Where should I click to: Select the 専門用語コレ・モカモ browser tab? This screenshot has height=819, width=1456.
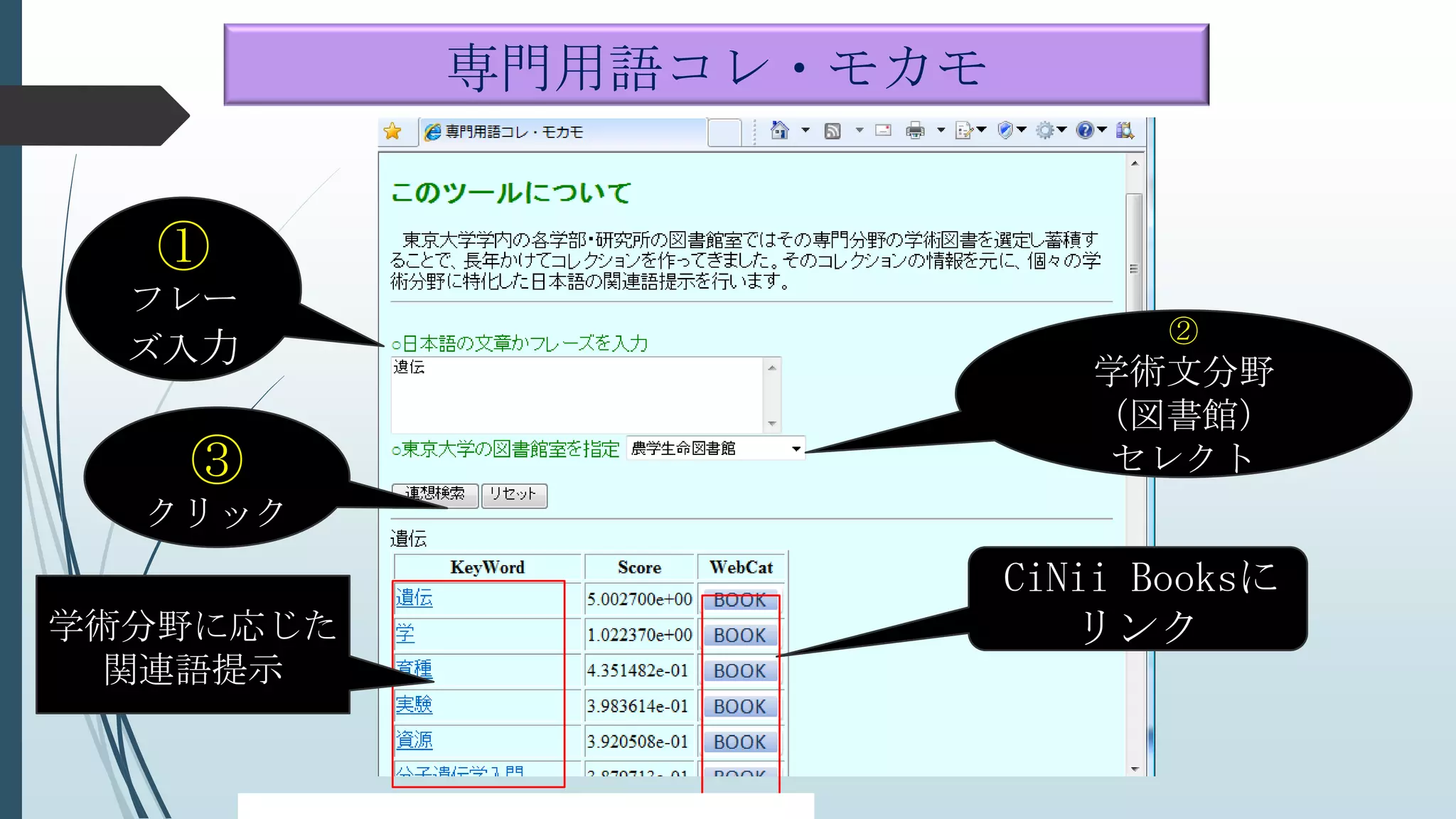pos(562,132)
